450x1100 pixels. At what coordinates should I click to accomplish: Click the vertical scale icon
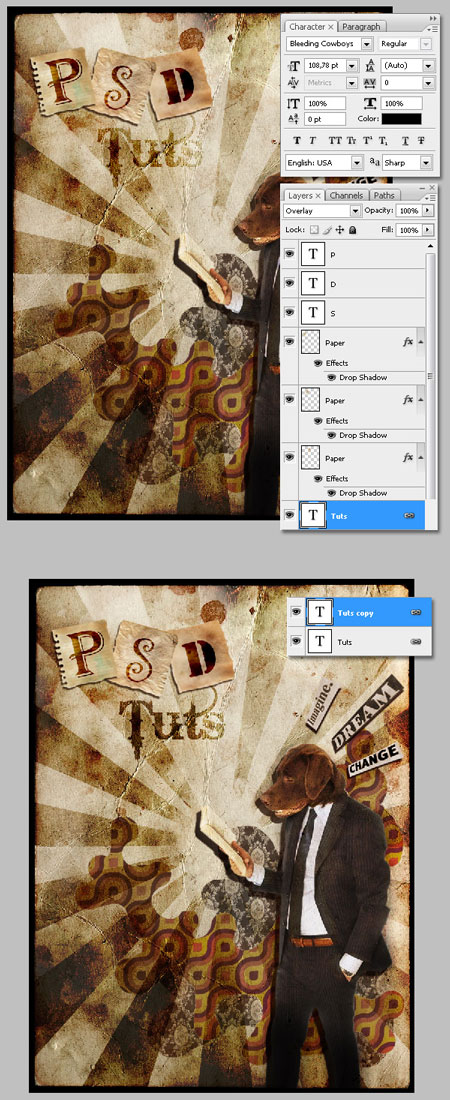(295, 103)
